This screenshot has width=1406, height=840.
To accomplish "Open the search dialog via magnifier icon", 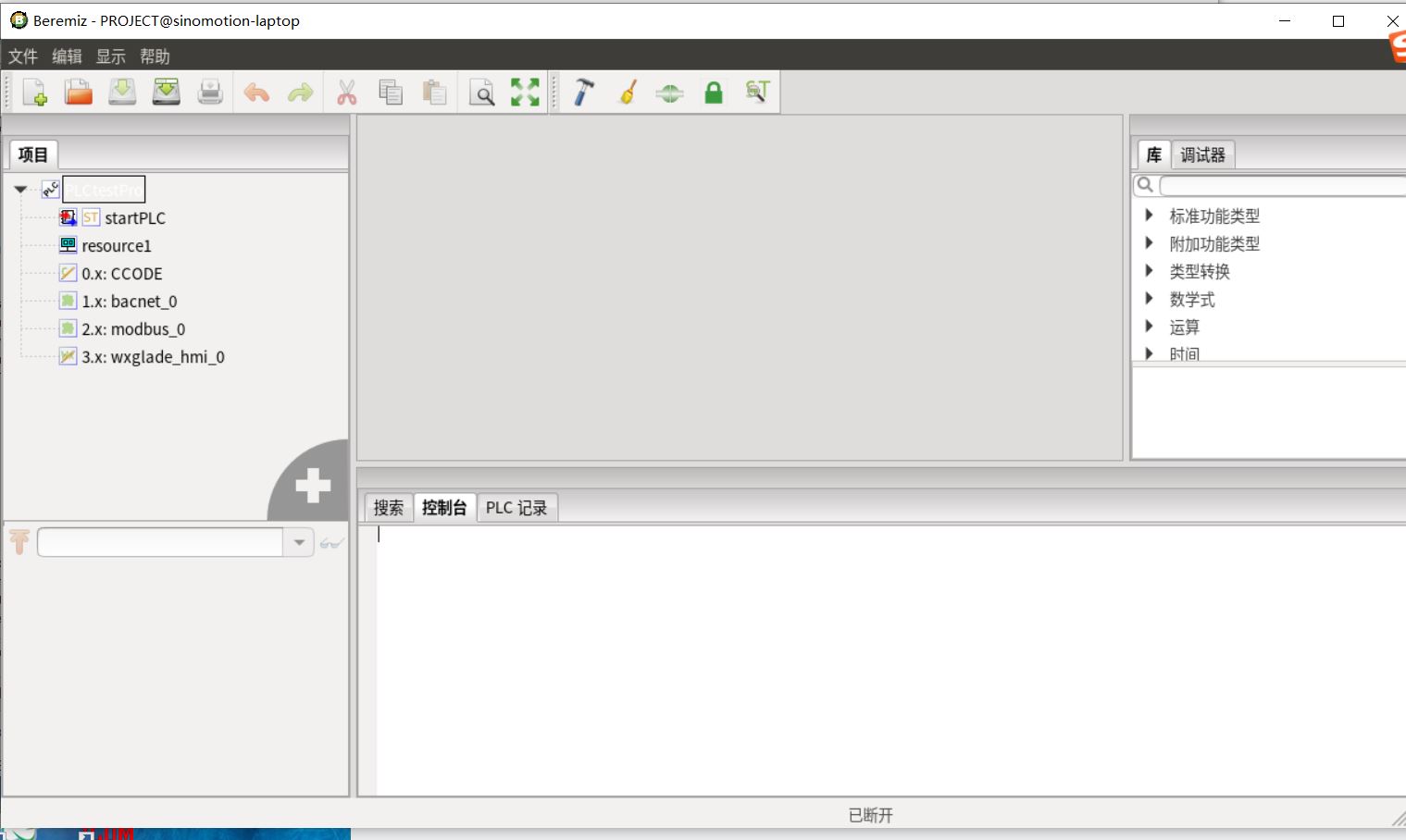I will [x=481, y=92].
